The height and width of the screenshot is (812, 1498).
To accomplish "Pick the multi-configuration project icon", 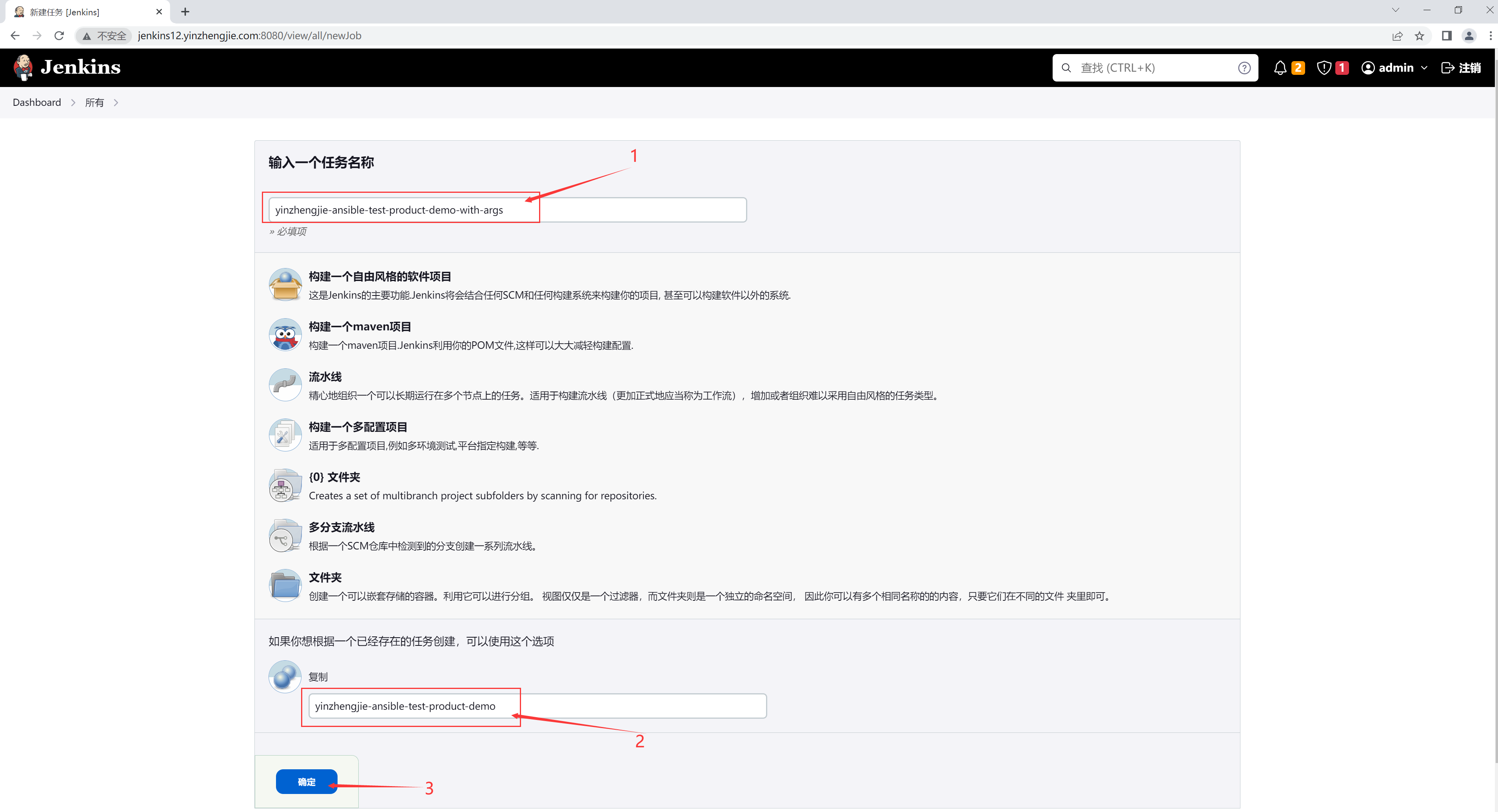I will 285,435.
